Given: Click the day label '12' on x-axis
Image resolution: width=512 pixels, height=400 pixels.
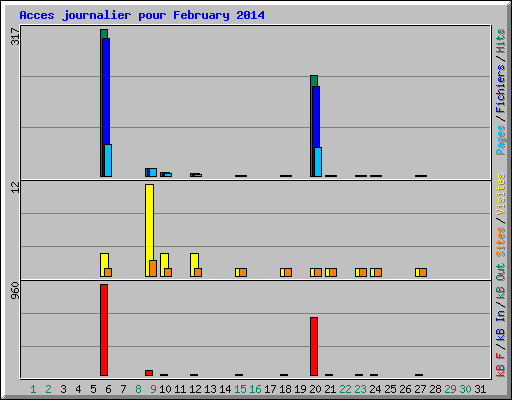Looking at the screenshot, I should click(x=195, y=389).
